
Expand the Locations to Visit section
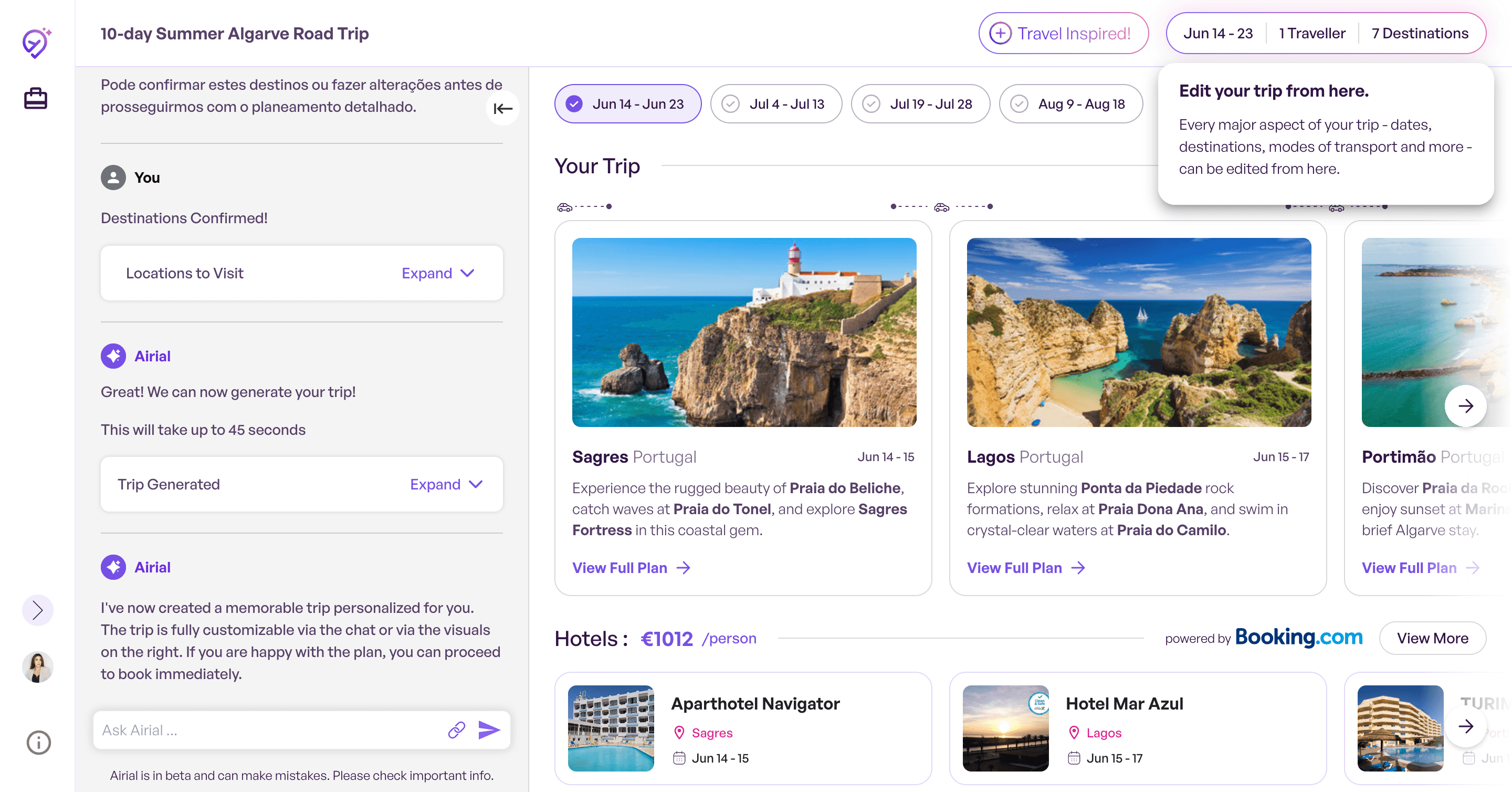(438, 273)
